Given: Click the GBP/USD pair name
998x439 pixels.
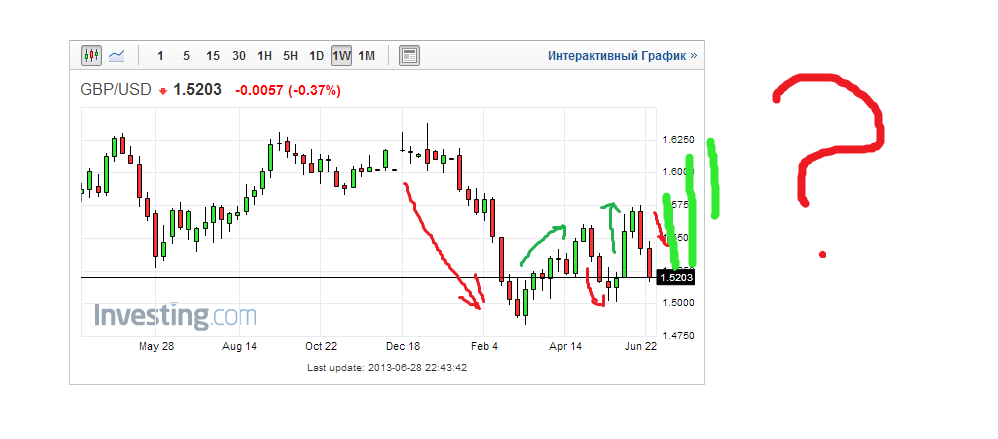Looking at the screenshot, I should [116, 90].
